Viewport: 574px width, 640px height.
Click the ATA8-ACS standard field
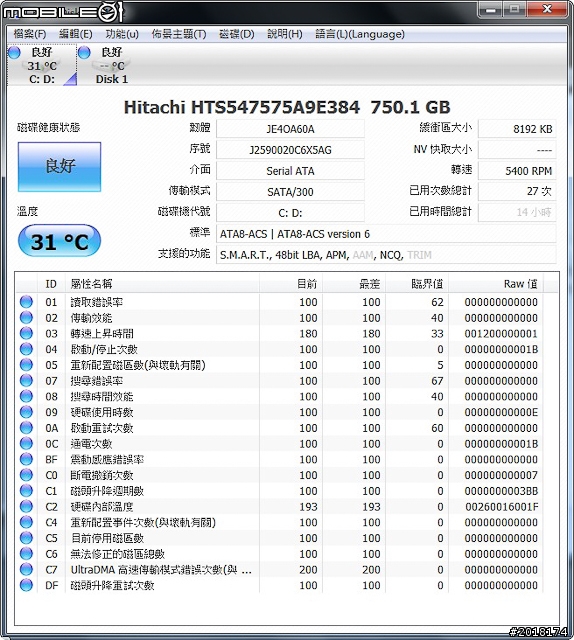[386, 234]
